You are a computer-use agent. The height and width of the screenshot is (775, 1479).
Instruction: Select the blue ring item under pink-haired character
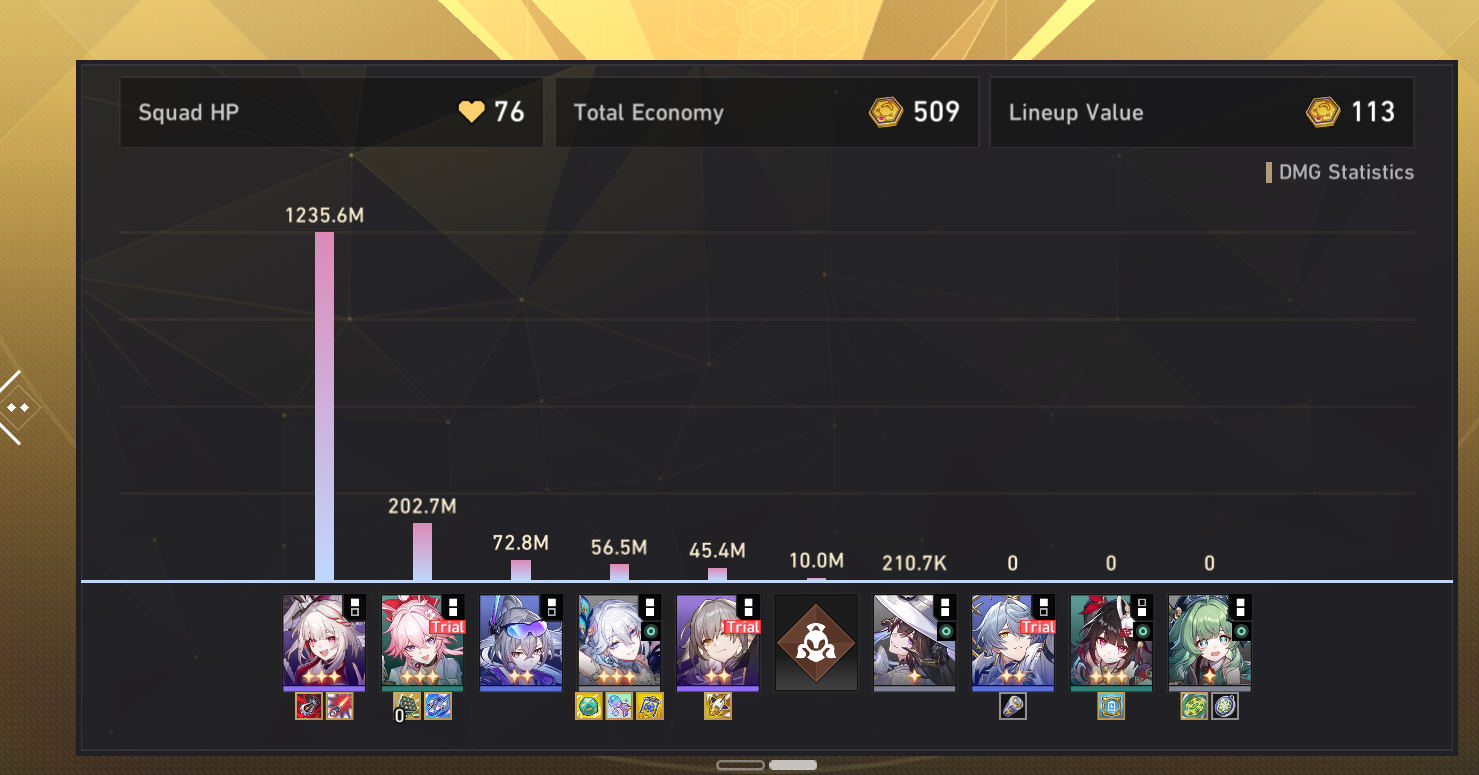(x=438, y=707)
